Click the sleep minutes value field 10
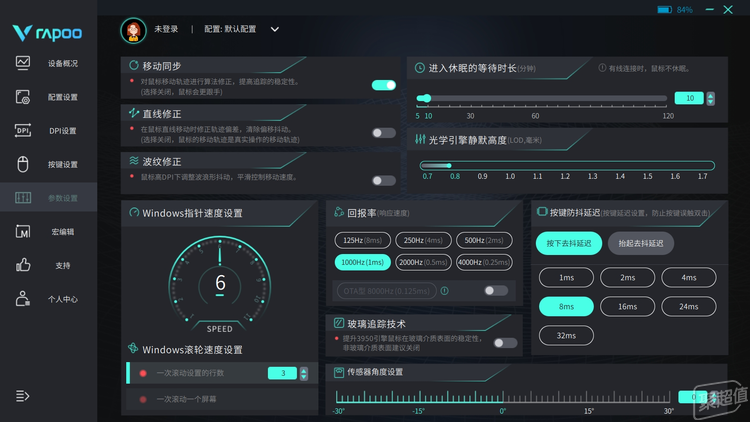 (689, 98)
